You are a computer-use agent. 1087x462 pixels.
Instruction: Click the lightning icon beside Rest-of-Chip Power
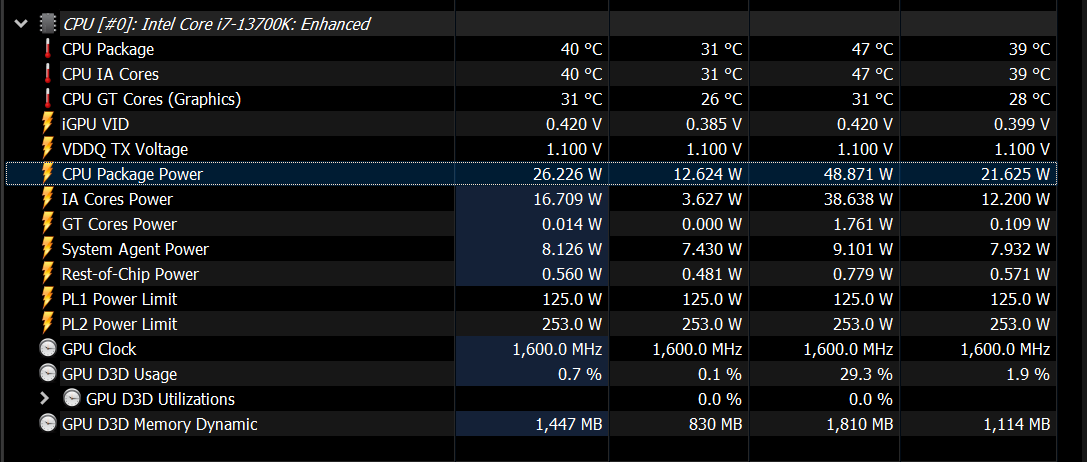pos(47,273)
